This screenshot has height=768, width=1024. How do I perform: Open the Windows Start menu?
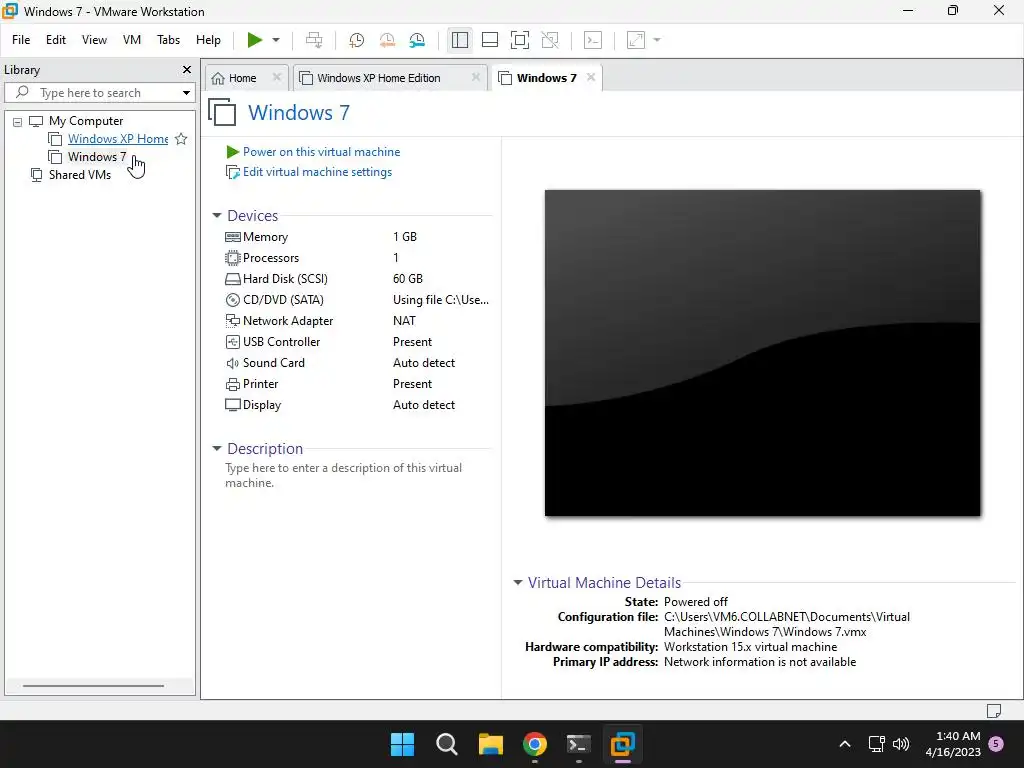402,744
